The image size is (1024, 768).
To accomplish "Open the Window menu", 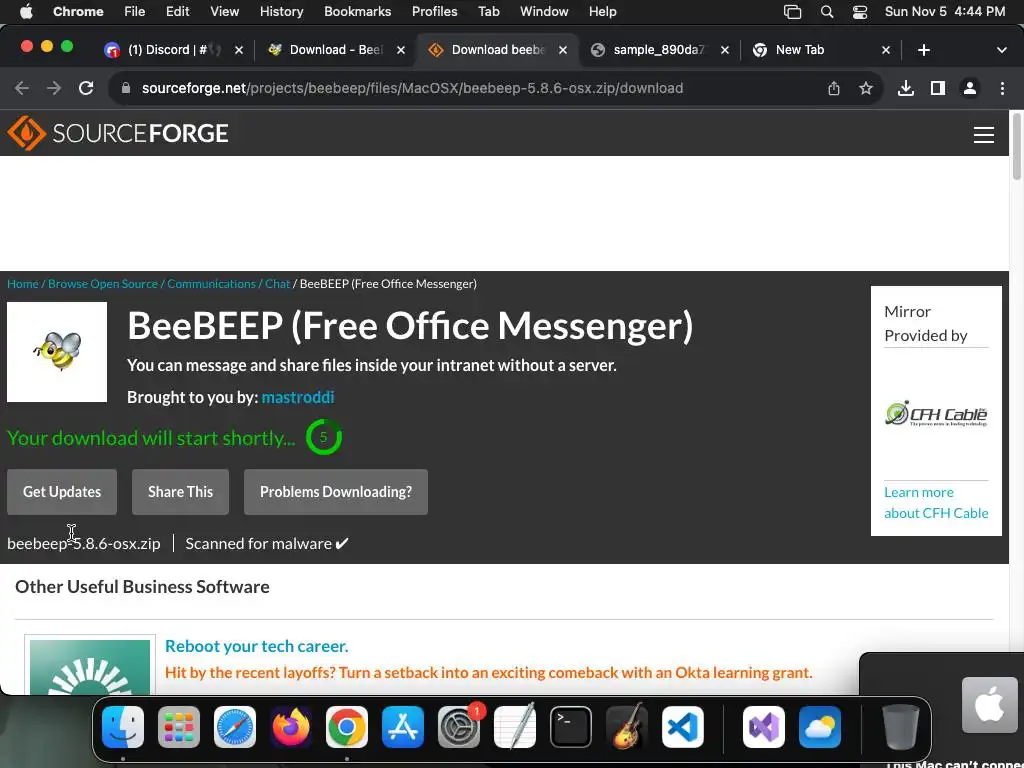I will click(544, 12).
